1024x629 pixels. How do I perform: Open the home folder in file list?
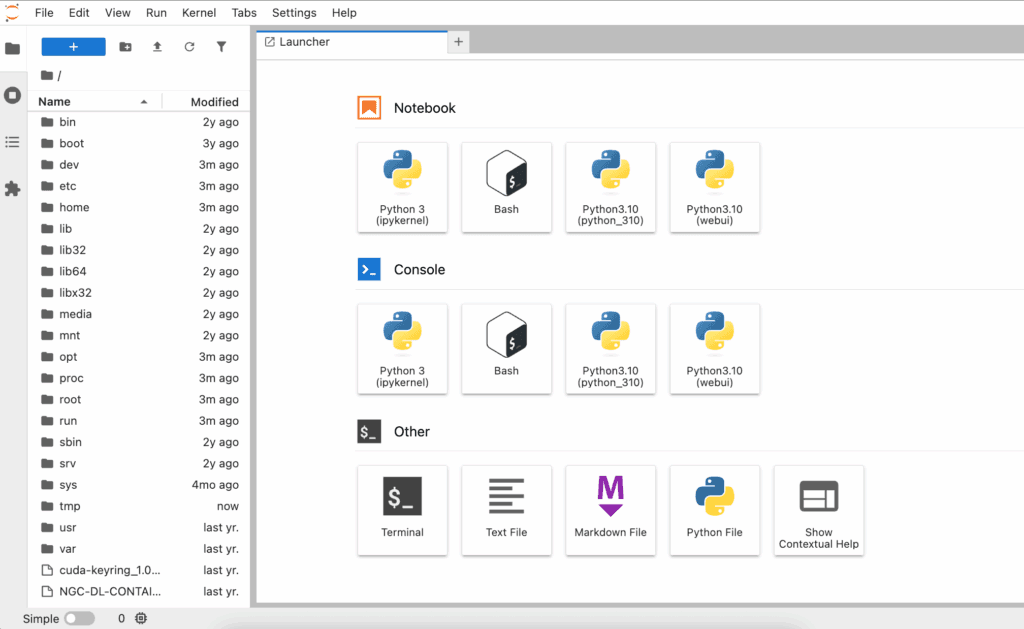(74, 208)
